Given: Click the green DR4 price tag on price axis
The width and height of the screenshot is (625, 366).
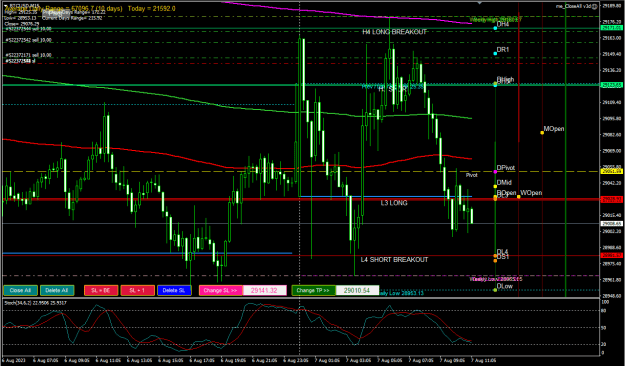Looking at the screenshot, I should pos(612,28).
